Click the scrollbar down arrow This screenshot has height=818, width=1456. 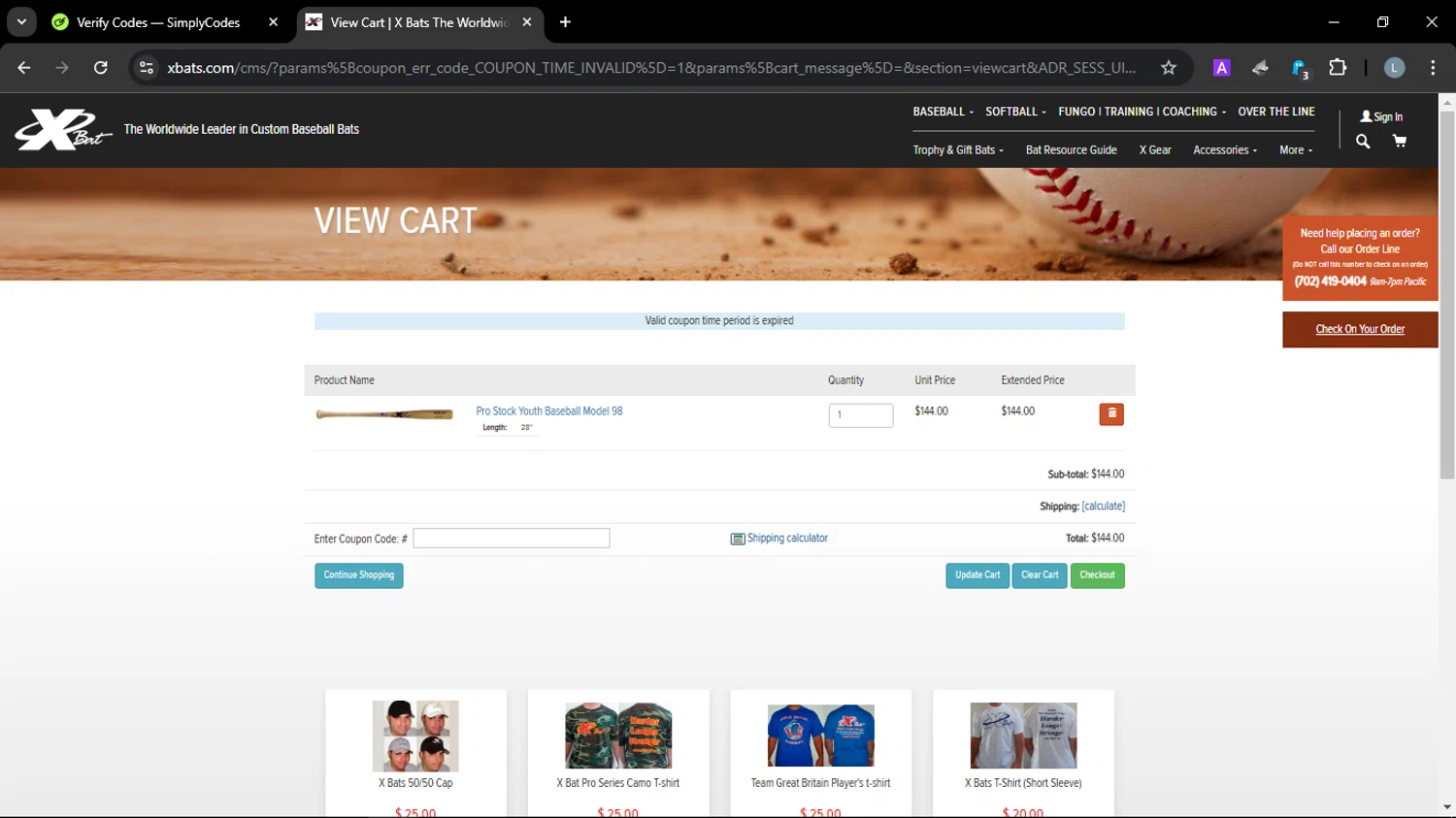click(x=1447, y=807)
